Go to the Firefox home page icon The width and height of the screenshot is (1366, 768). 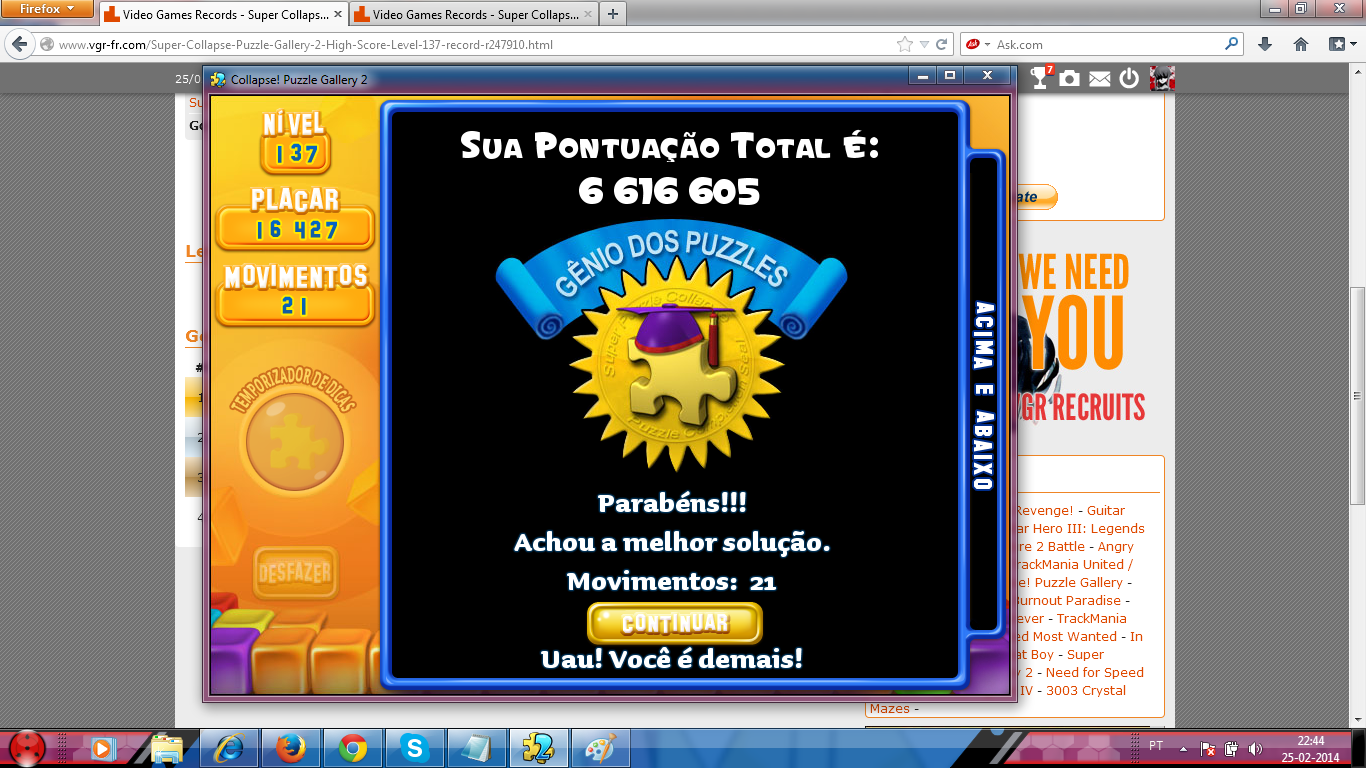coord(1301,44)
